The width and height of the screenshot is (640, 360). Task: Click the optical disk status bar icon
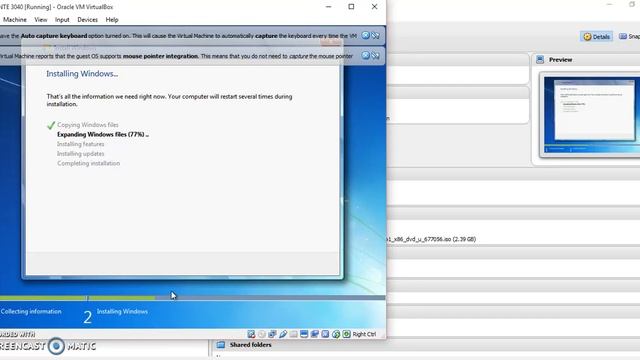tap(262, 334)
